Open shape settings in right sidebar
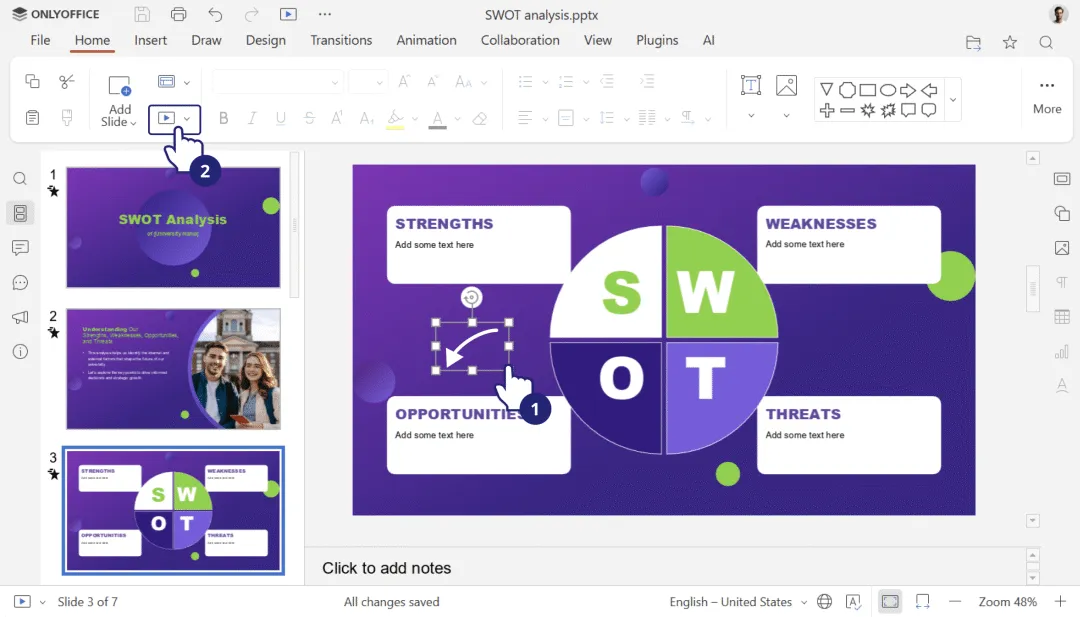Viewport: 1080px width, 617px height. [x=1061, y=213]
